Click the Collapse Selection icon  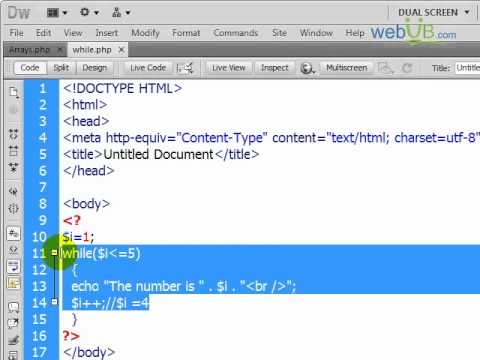click(13, 151)
